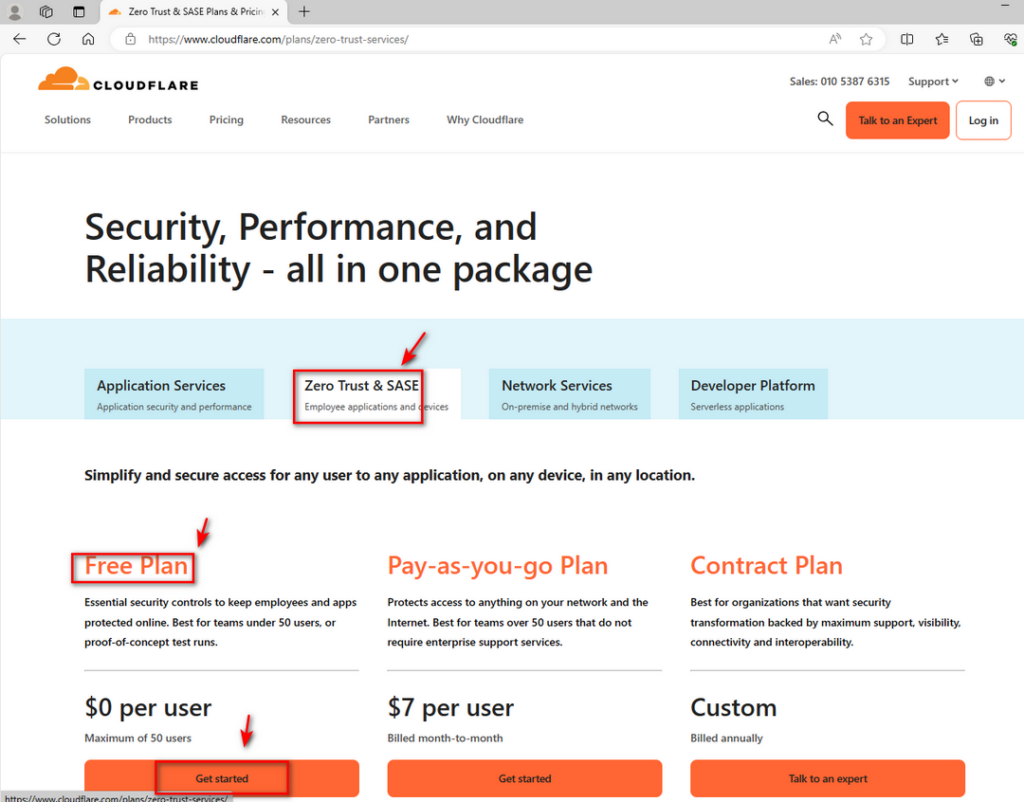Open the globe language selector
The height and width of the screenshot is (802, 1024).
click(995, 82)
